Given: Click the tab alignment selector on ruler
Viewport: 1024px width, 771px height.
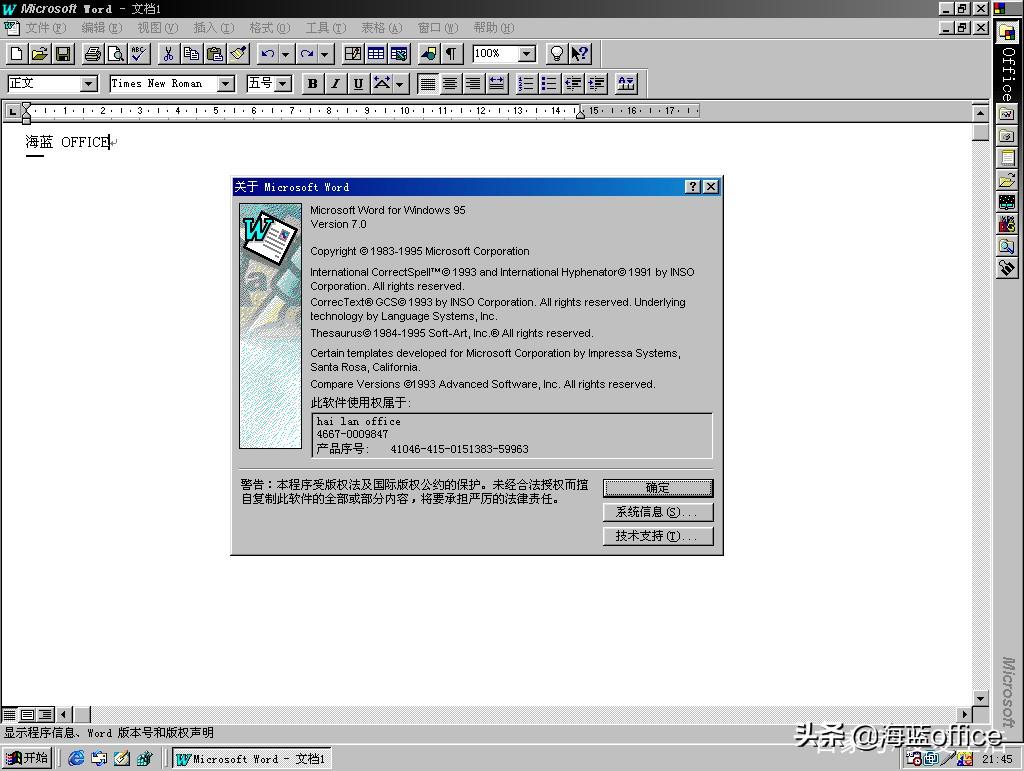Looking at the screenshot, I should pos(12,112).
